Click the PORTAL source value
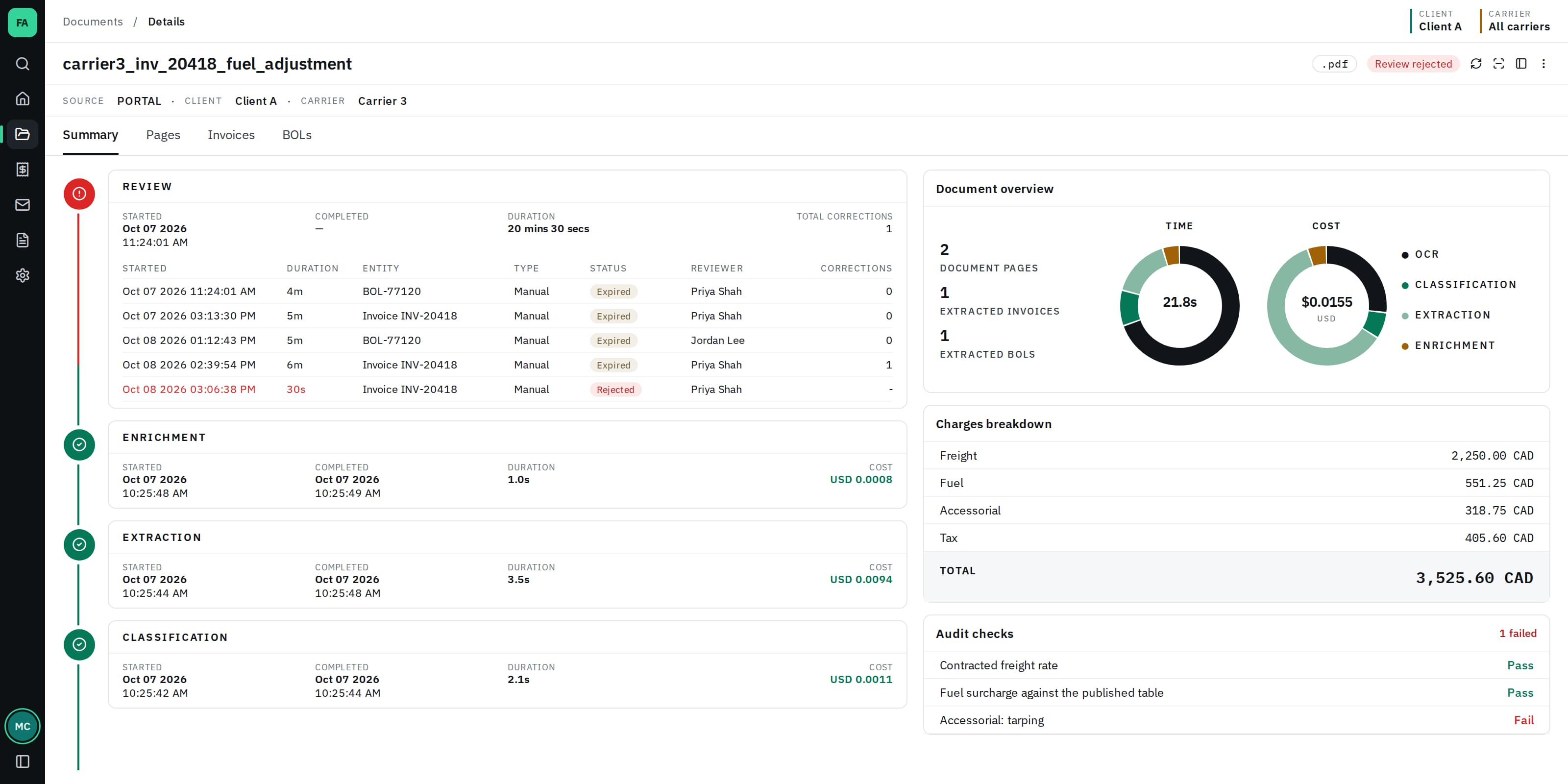 click(x=139, y=100)
